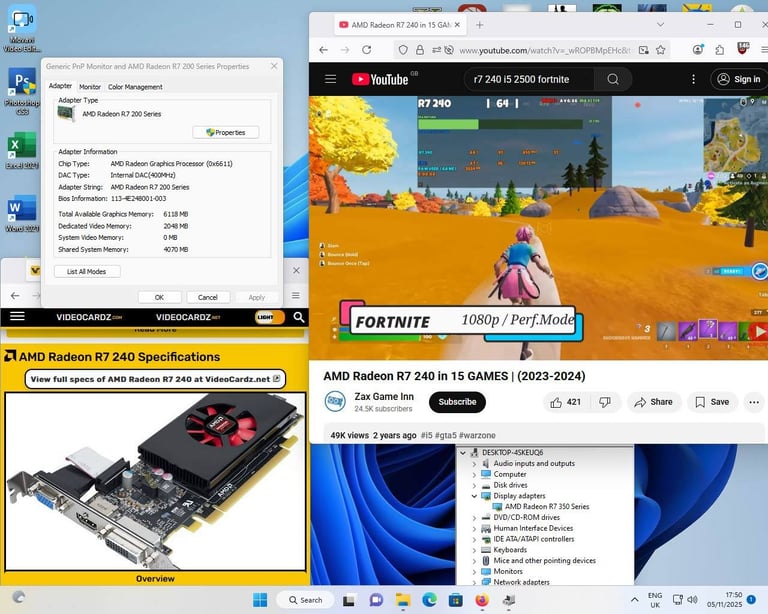Click the YouTube search magnifier button

pos(613,79)
